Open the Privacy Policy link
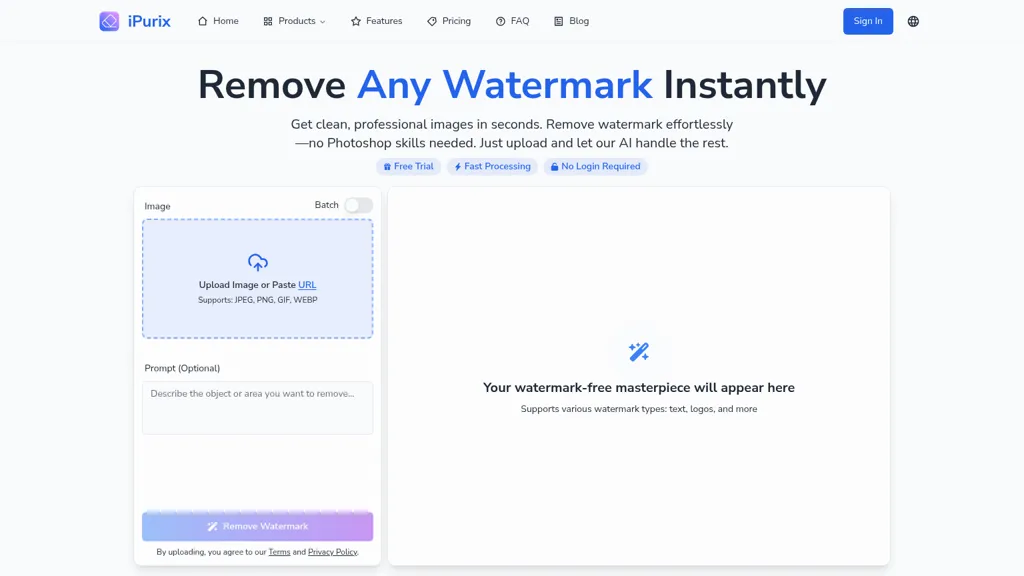Image resolution: width=1024 pixels, height=576 pixels. [332, 552]
